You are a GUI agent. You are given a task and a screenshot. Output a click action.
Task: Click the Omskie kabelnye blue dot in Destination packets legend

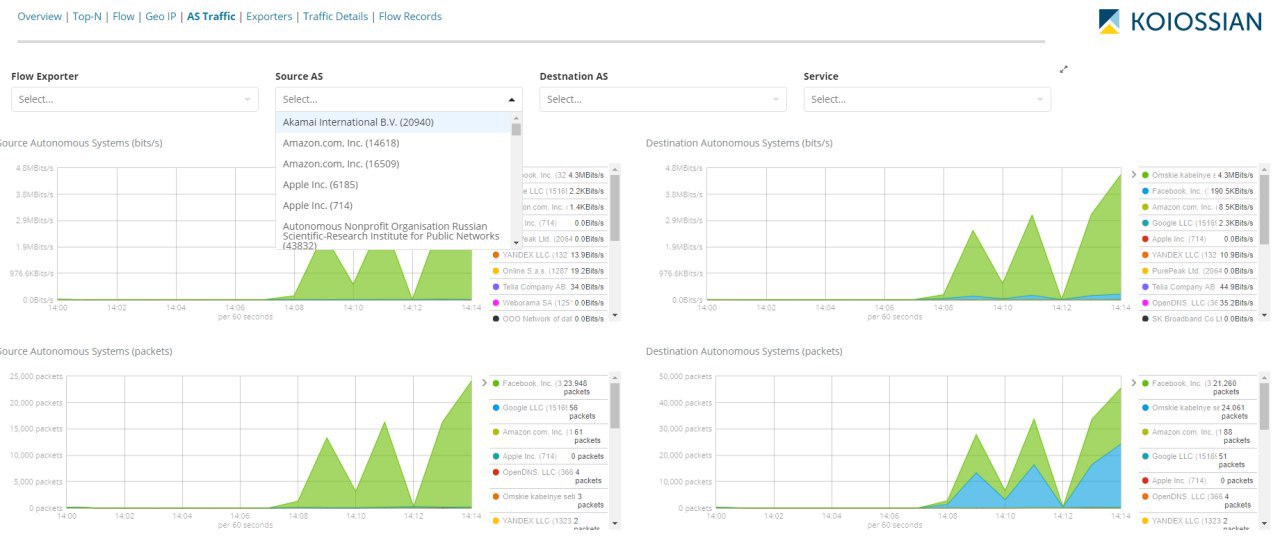pyautogui.click(x=1145, y=408)
